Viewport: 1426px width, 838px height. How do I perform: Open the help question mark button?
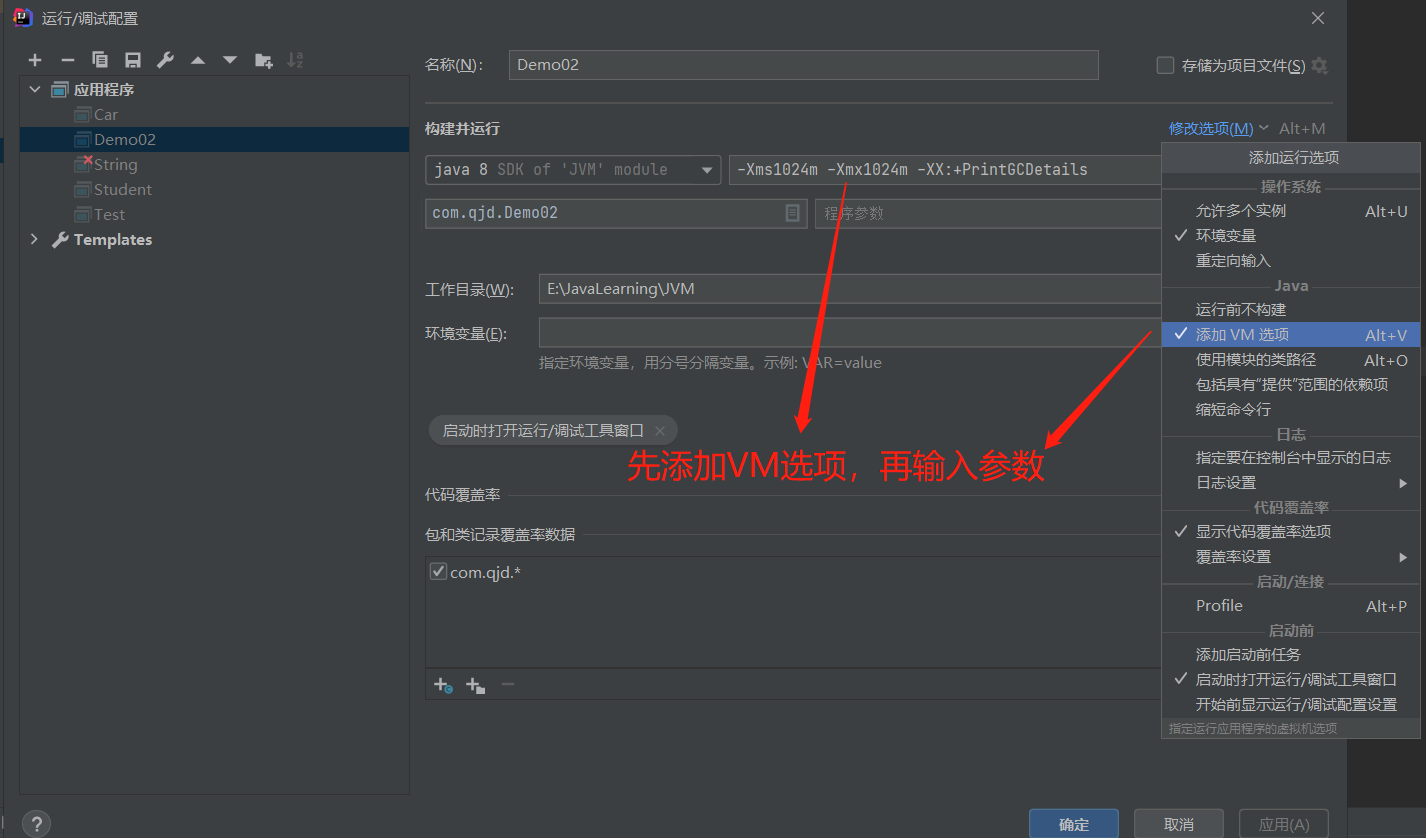coord(36,823)
